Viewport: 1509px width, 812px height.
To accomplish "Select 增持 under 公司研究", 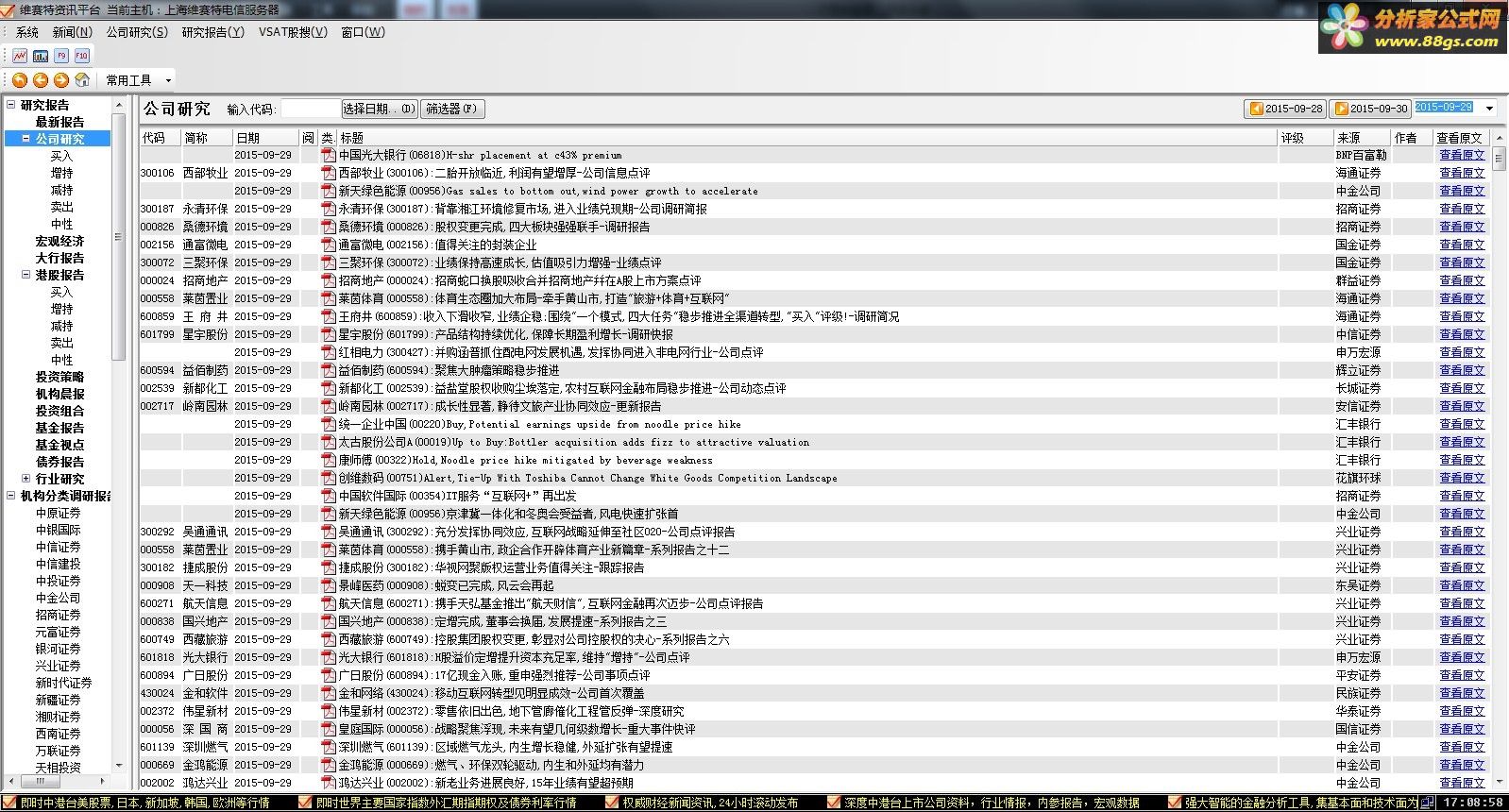I will tap(61, 173).
